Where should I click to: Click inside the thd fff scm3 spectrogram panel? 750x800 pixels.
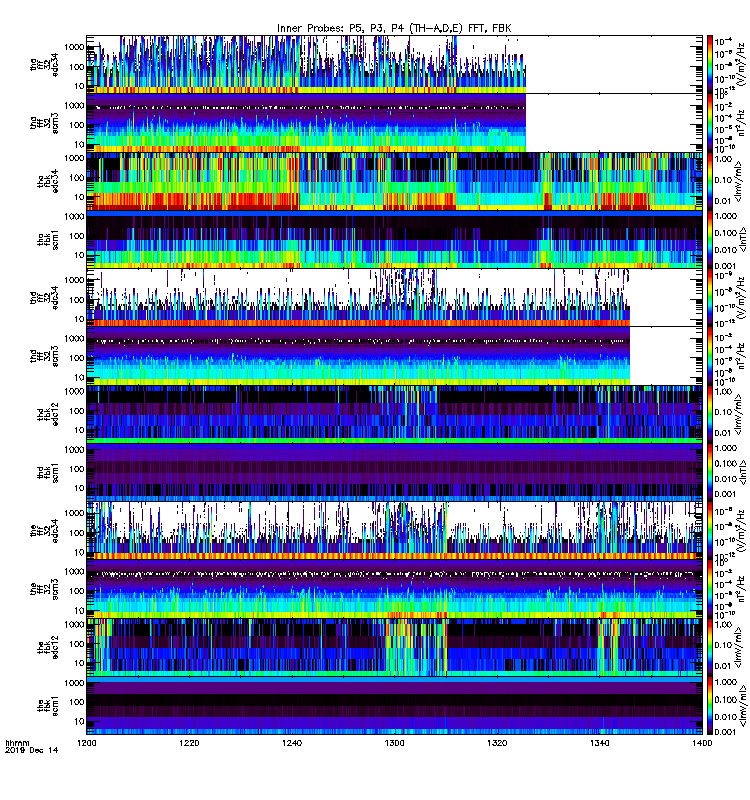[394, 356]
